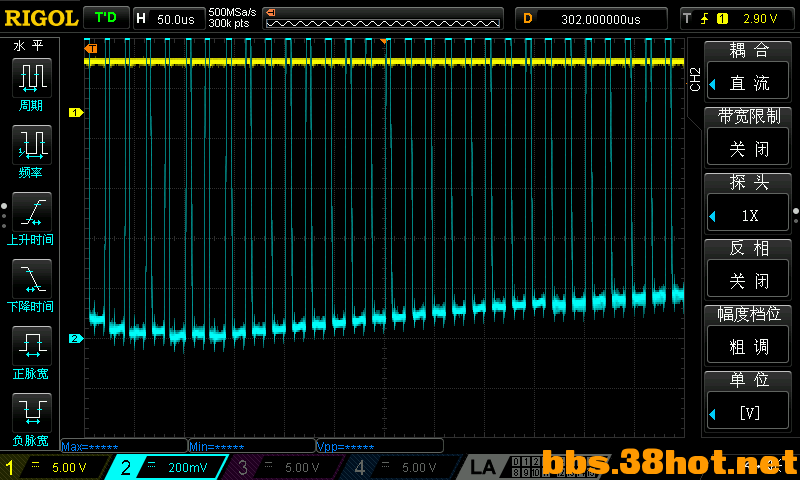Screen dimensions: 800x480
Task: Click the T'D trigger status indicator
Action: pos(106,18)
